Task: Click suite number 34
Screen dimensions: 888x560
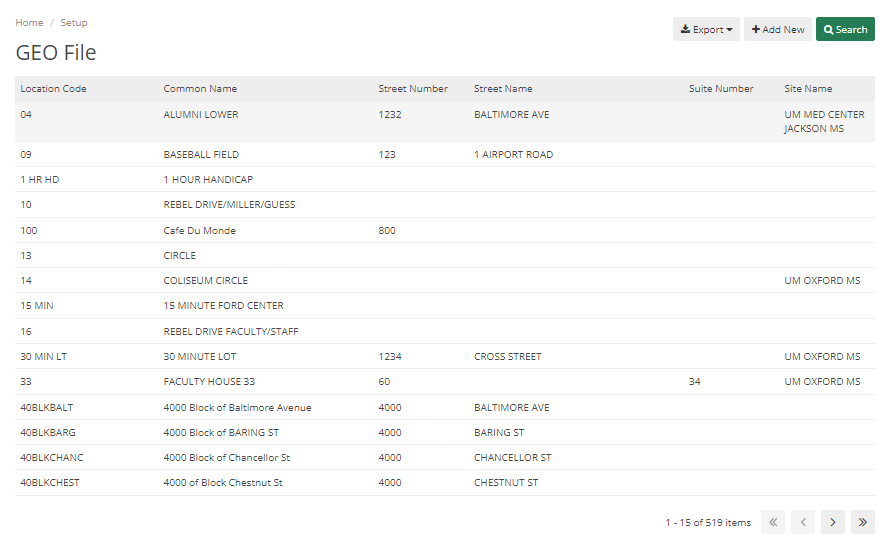Action: click(694, 382)
